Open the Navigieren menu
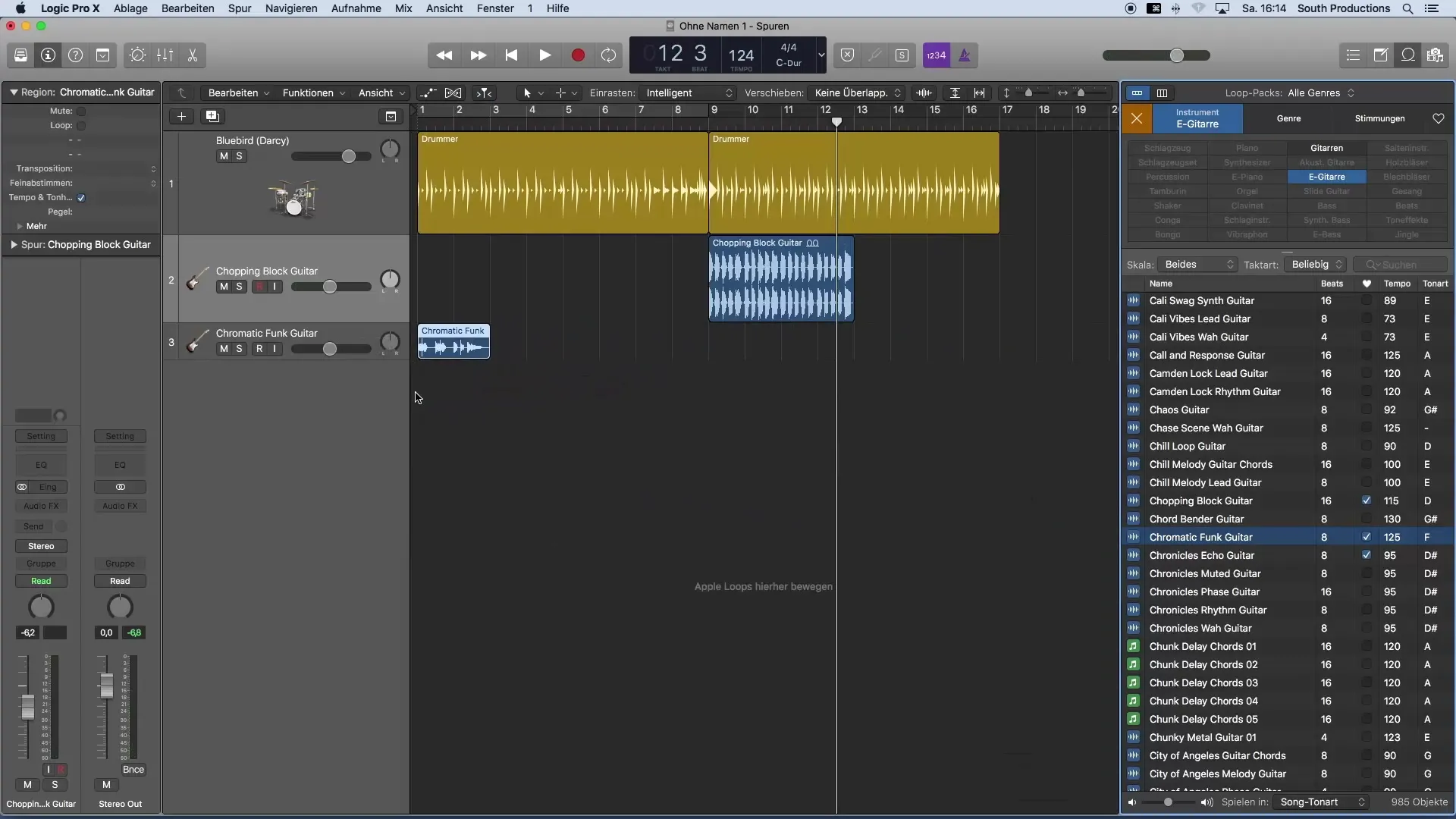Viewport: 1456px width, 819px height. point(291,8)
